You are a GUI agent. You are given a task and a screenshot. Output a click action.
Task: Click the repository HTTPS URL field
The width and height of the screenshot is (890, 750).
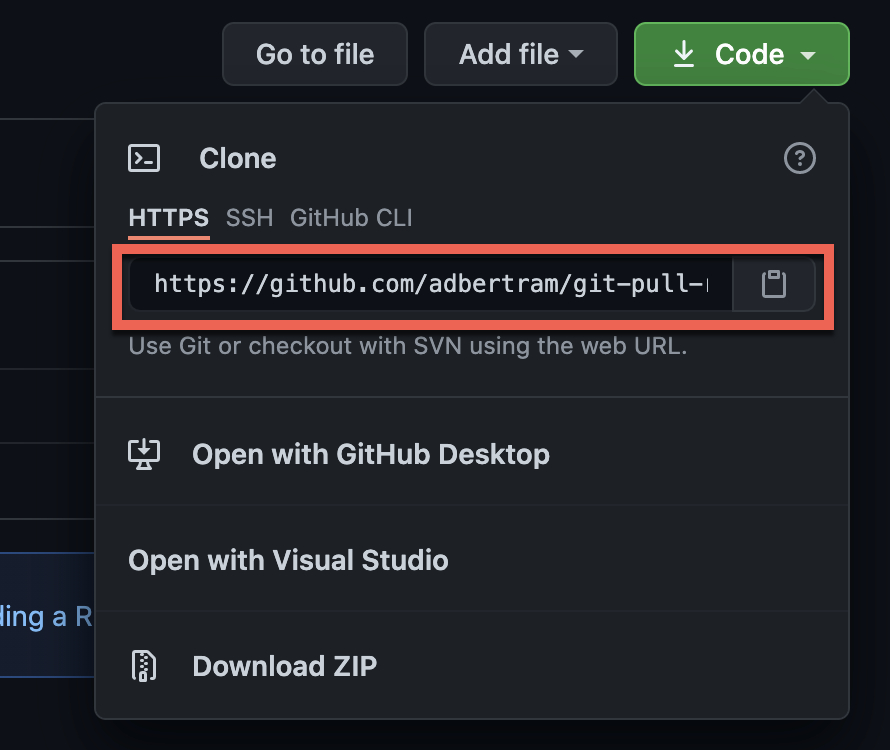pyautogui.click(x=431, y=284)
